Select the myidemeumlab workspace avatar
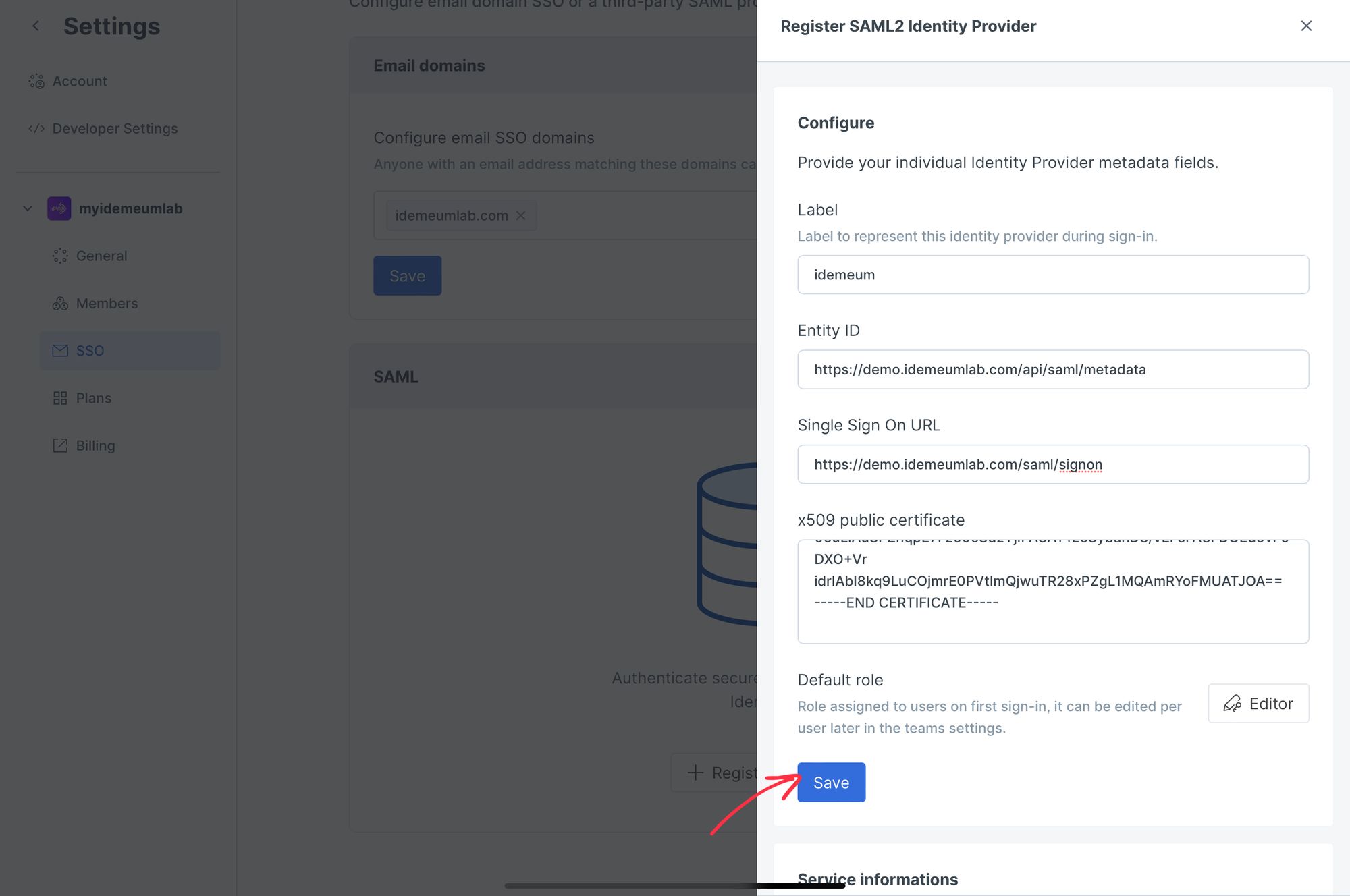The width and height of the screenshot is (1350, 896). tap(59, 208)
